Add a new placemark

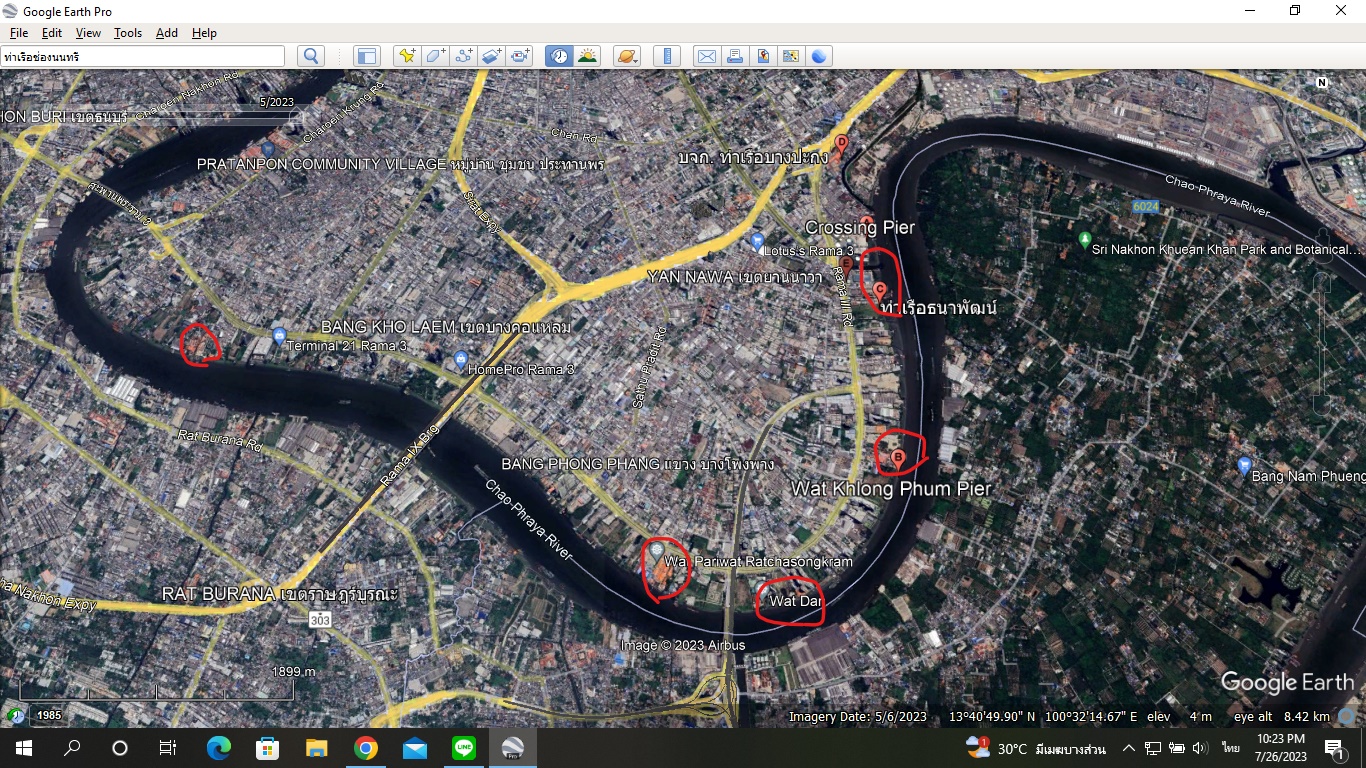click(406, 56)
